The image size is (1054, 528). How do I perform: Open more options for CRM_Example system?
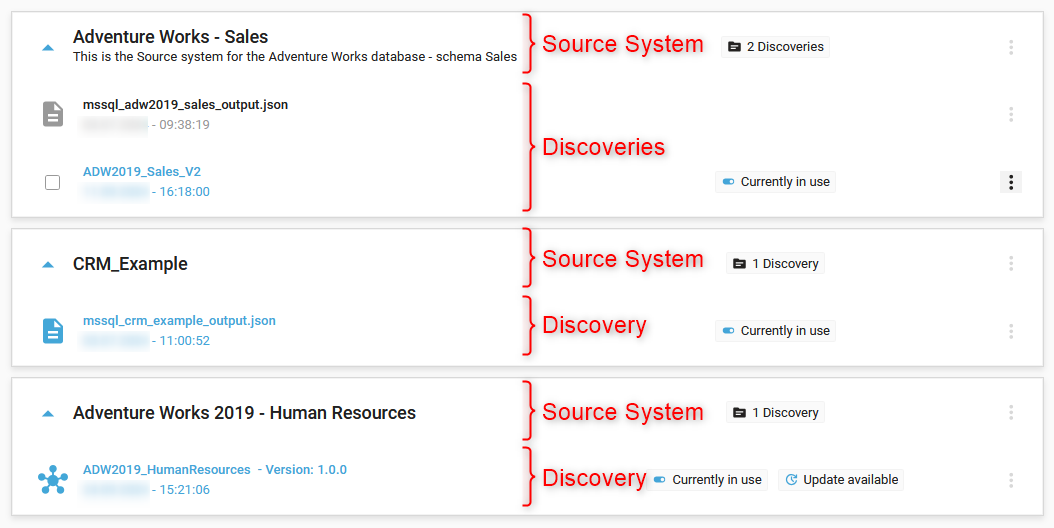[1011, 264]
